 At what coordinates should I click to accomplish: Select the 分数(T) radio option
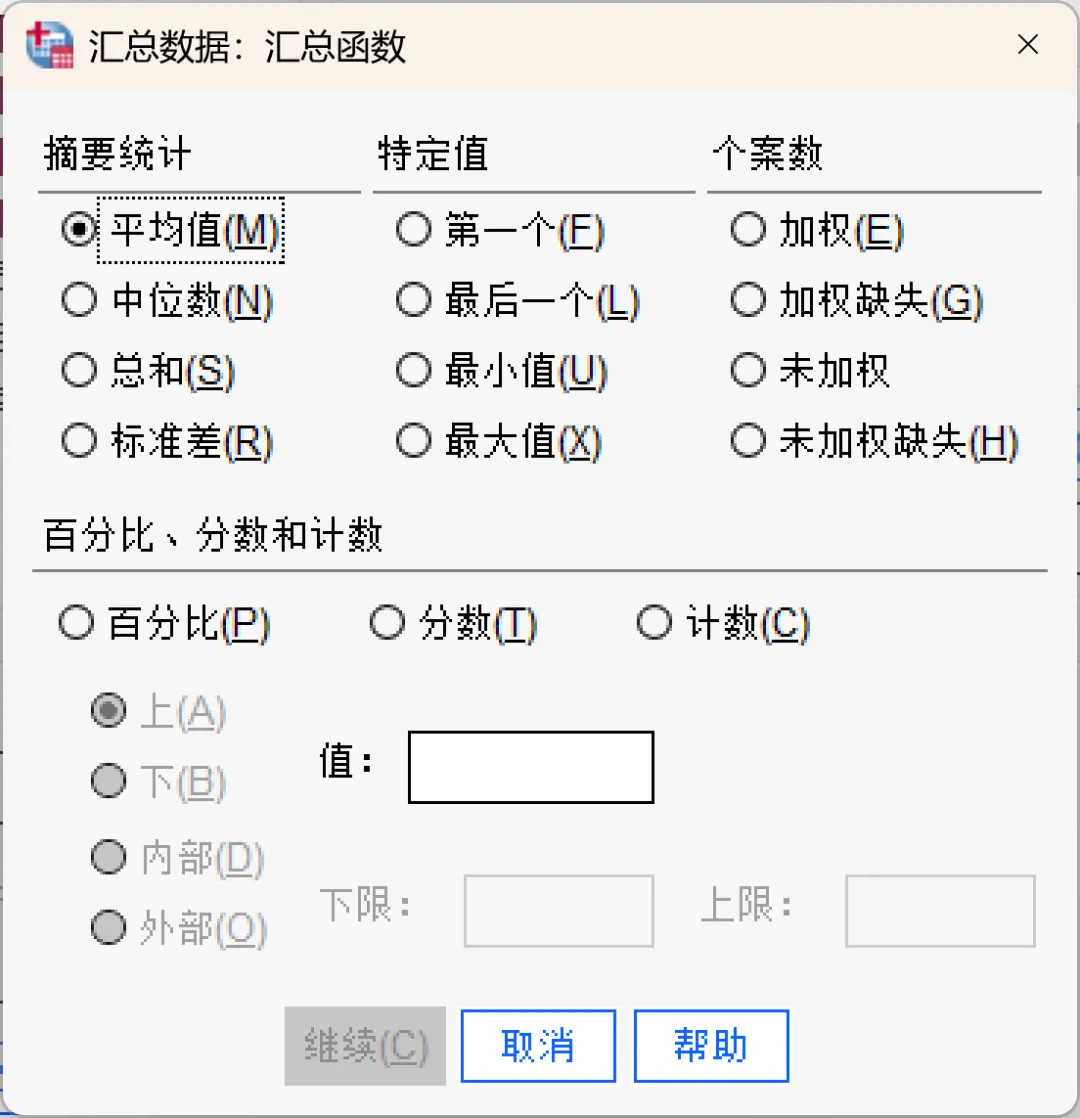click(x=387, y=624)
